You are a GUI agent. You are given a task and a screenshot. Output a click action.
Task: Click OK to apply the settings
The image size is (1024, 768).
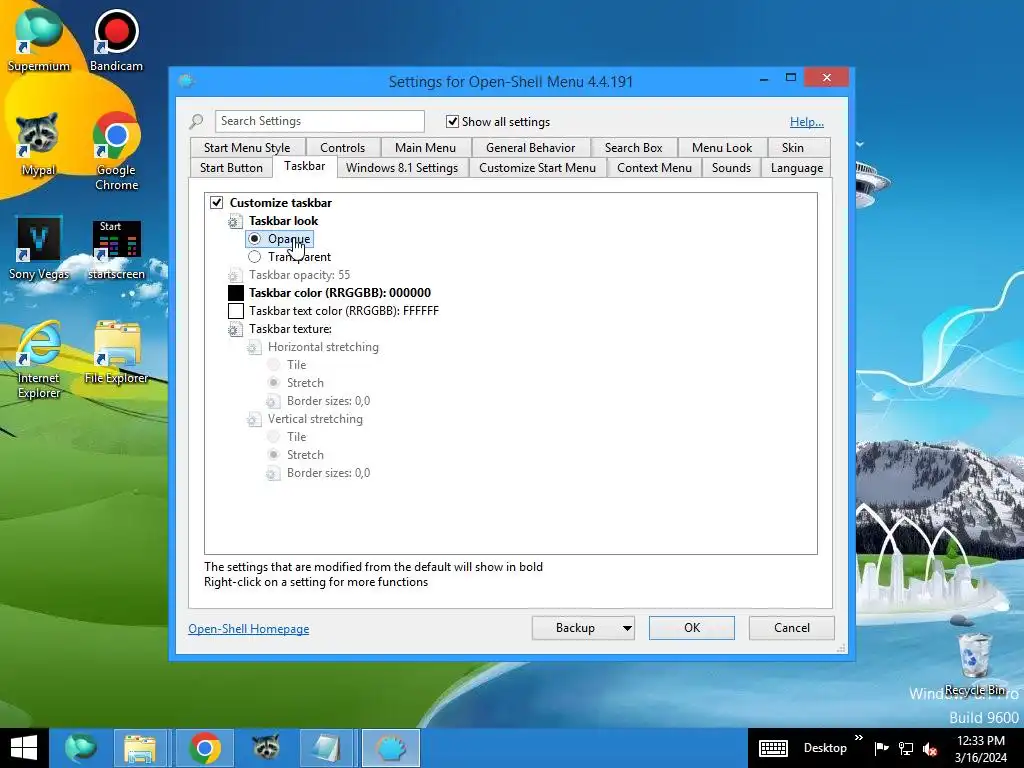coord(692,628)
